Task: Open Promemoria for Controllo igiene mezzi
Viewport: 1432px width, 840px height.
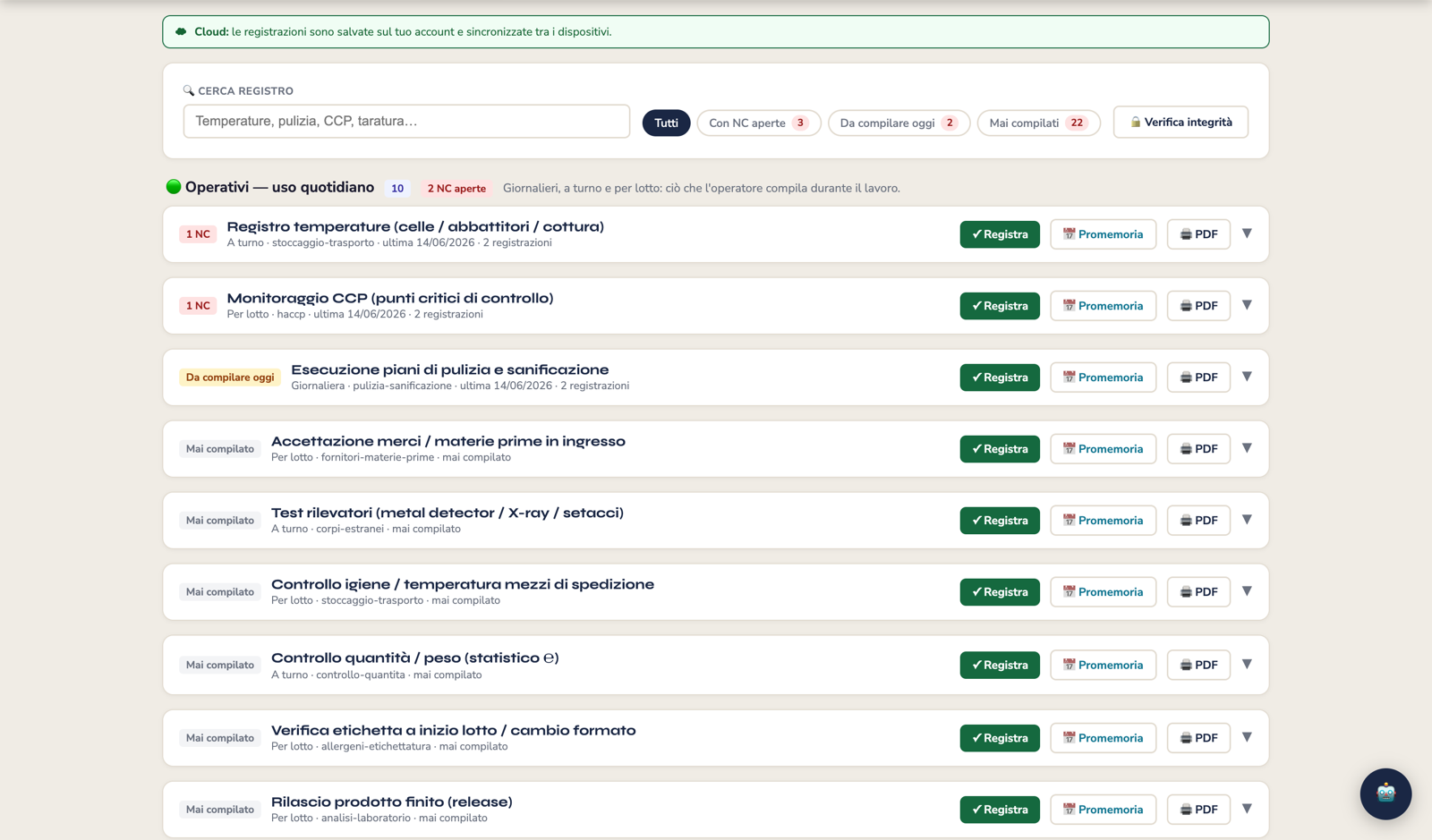Action: tap(1103, 592)
